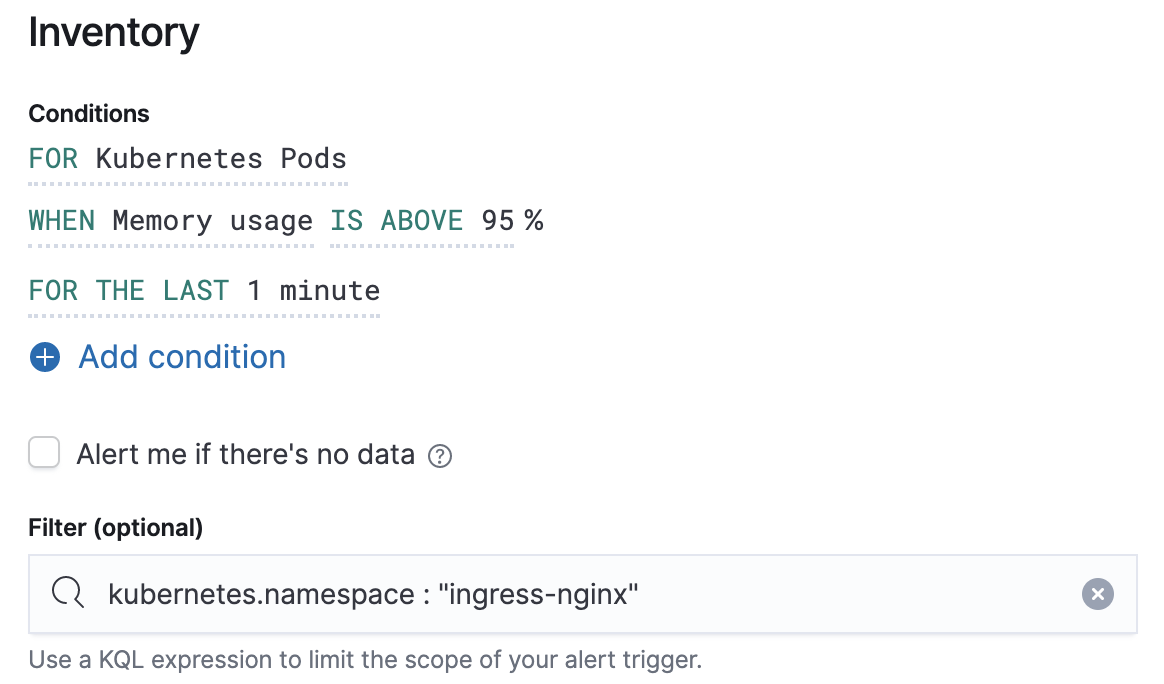Screen dimensions: 1164x684
Task: Open the Memory usage metric selector
Action: [212, 220]
